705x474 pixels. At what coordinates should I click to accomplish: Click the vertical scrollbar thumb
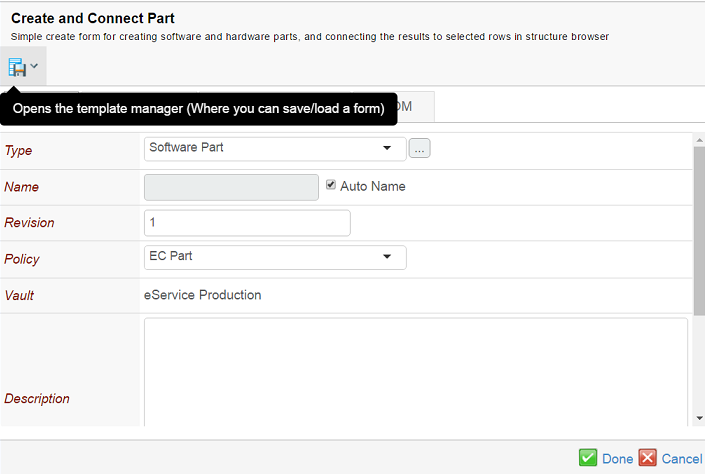[x=698, y=230]
